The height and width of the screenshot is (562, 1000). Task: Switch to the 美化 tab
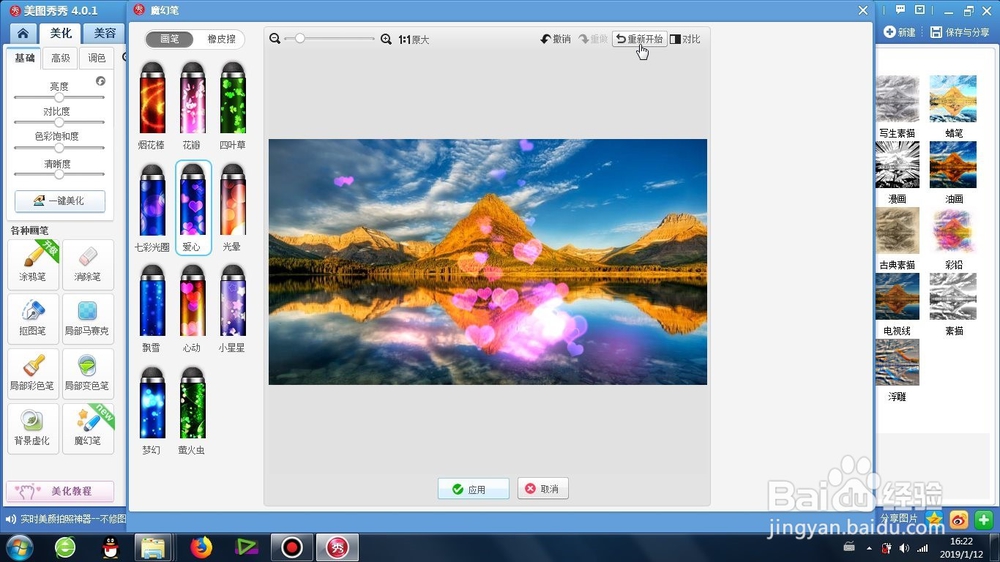click(x=61, y=33)
